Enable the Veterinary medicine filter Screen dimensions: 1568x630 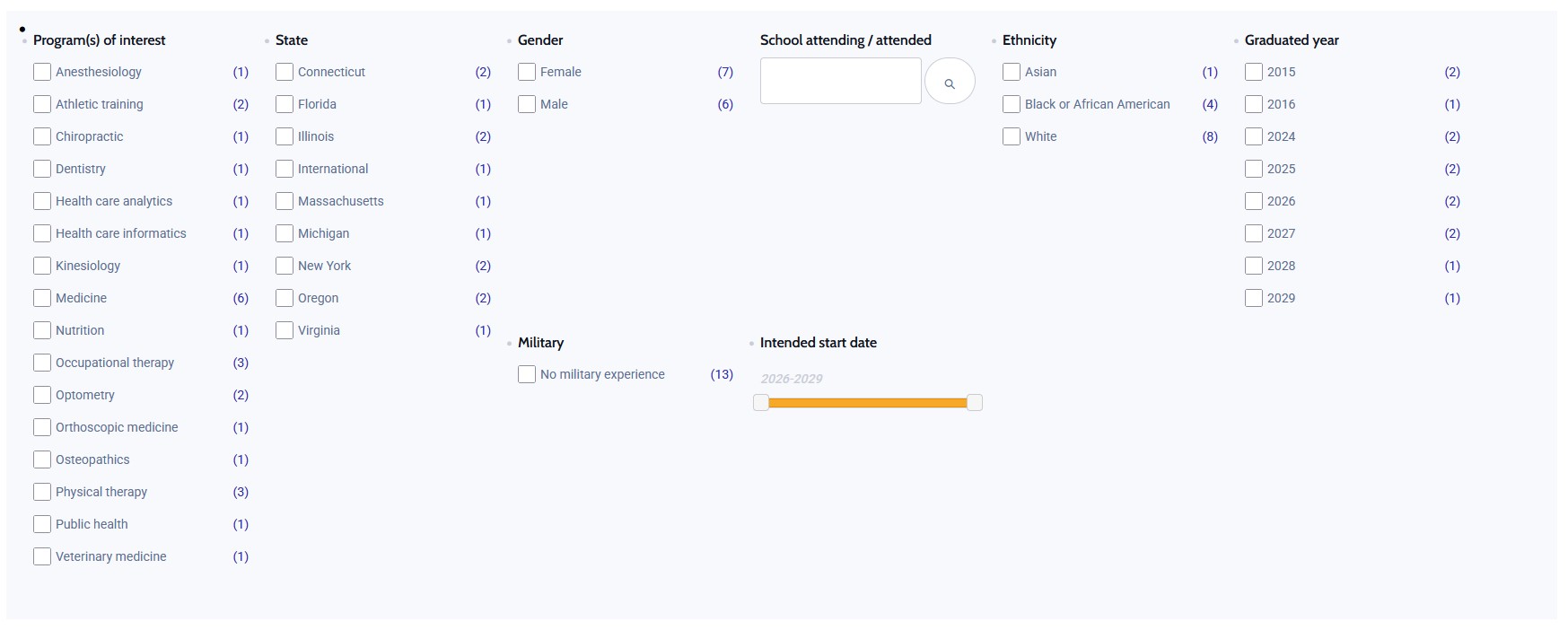[x=42, y=556]
